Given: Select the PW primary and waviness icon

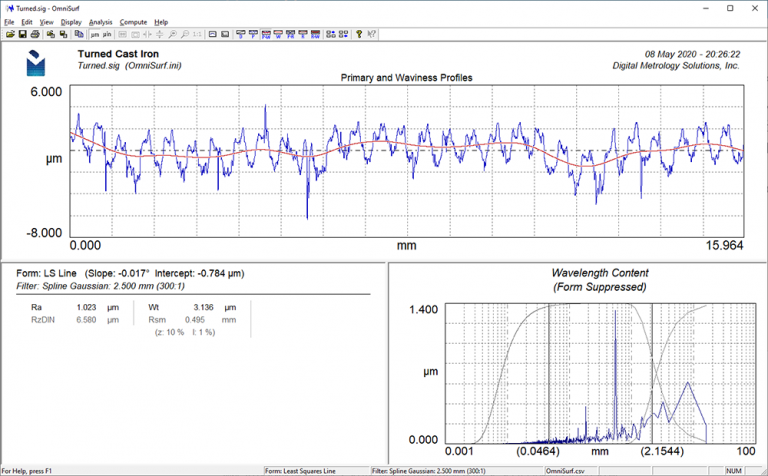Looking at the screenshot, I should click(x=266, y=34).
